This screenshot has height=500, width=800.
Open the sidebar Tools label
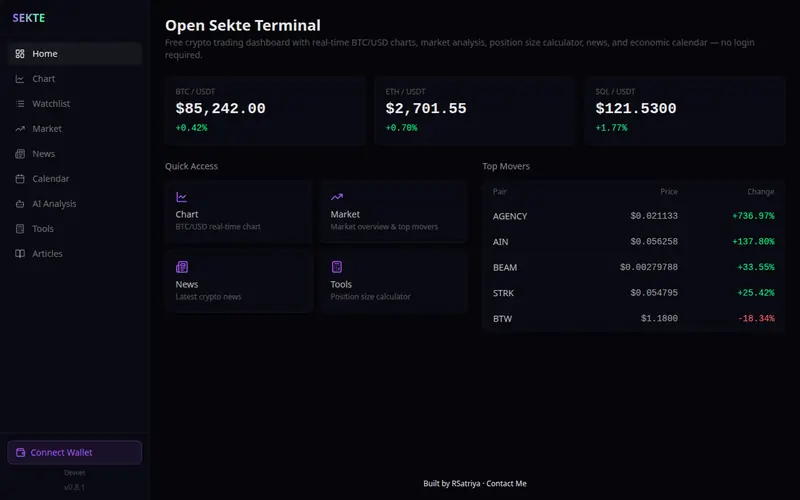click(x=43, y=229)
